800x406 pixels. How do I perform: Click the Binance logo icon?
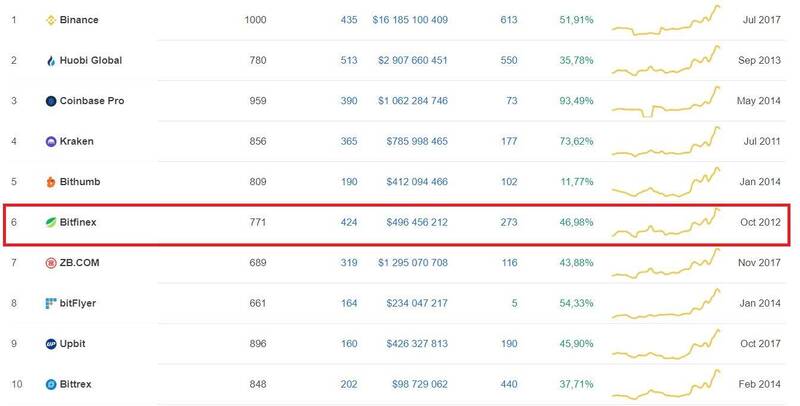tap(51, 20)
